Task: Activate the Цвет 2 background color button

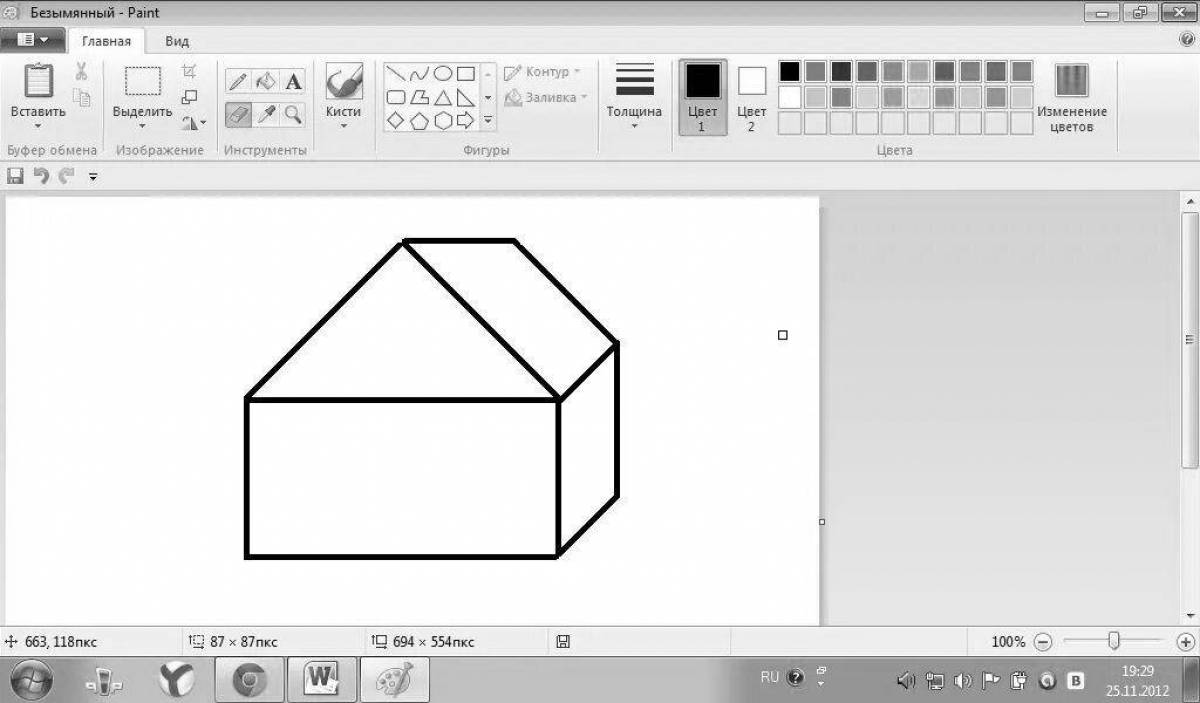Action: [751, 97]
